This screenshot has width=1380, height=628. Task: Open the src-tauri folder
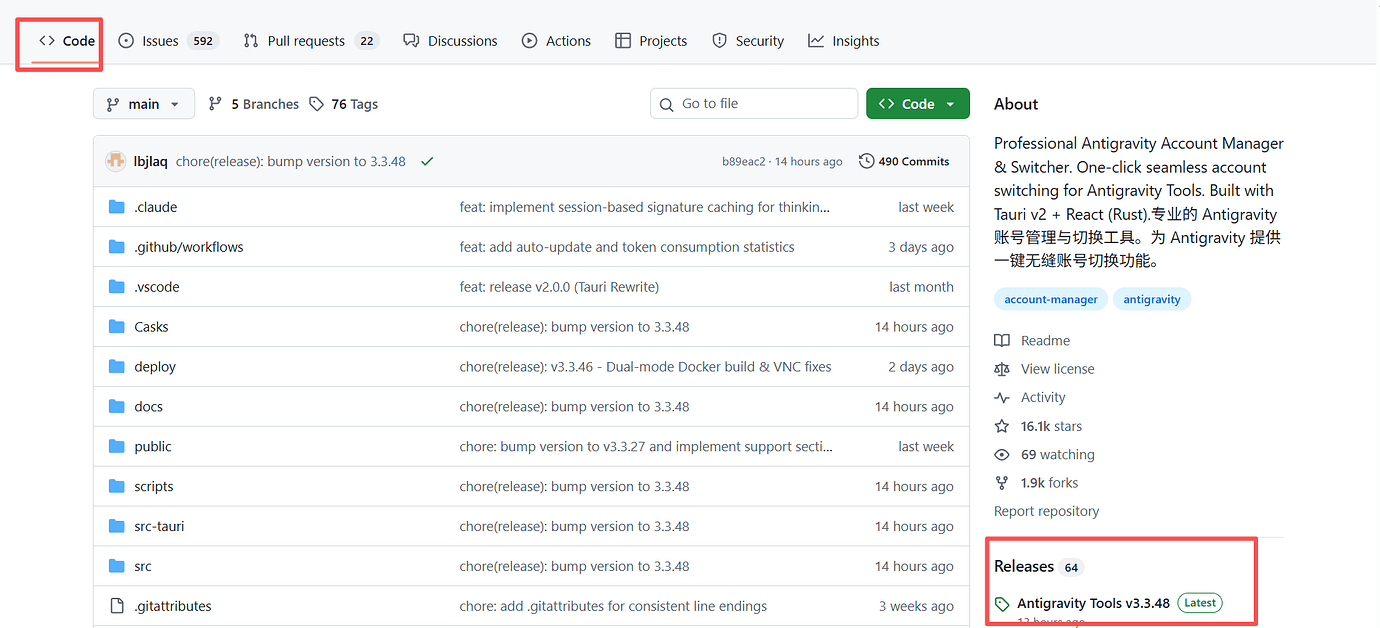pyautogui.click(x=159, y=527)
